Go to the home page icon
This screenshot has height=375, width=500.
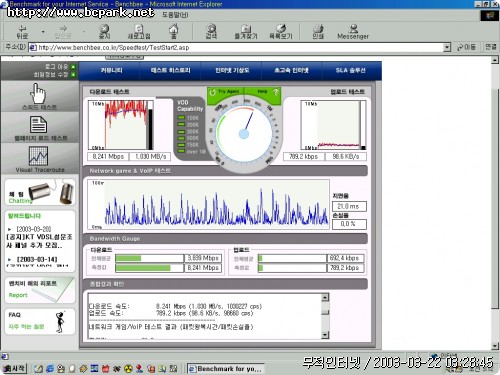173,32
